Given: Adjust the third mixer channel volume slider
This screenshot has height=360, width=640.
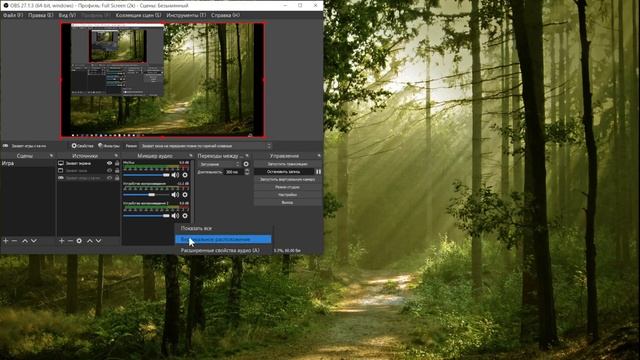Looking at the screenshot, I should 146,216.
